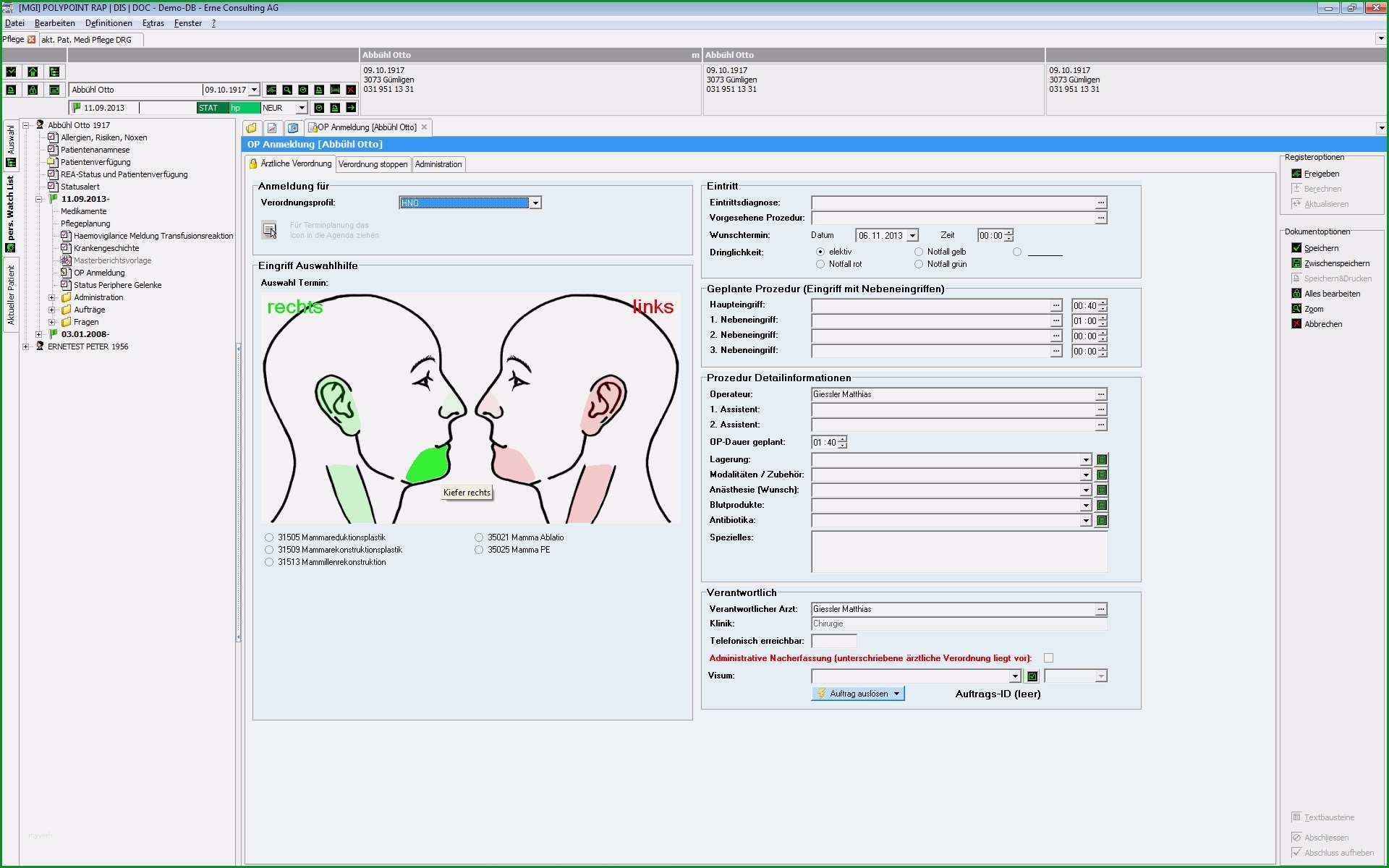Click the Zwischenspeichern icon

1296,263
